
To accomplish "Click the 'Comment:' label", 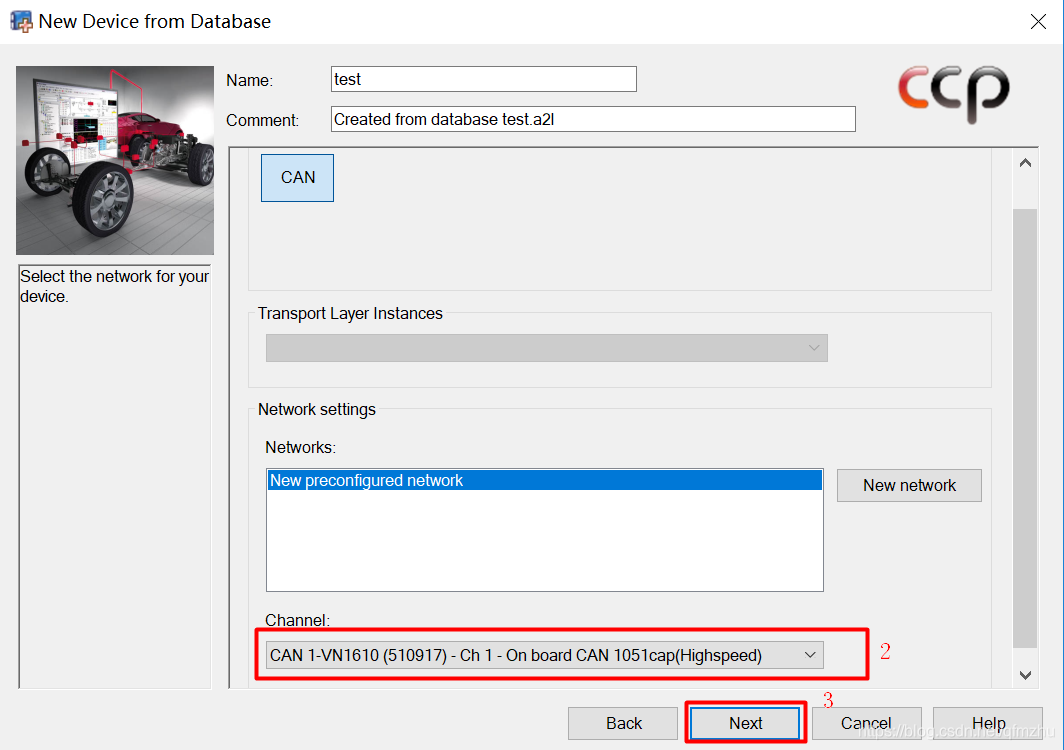I will 263,120.
